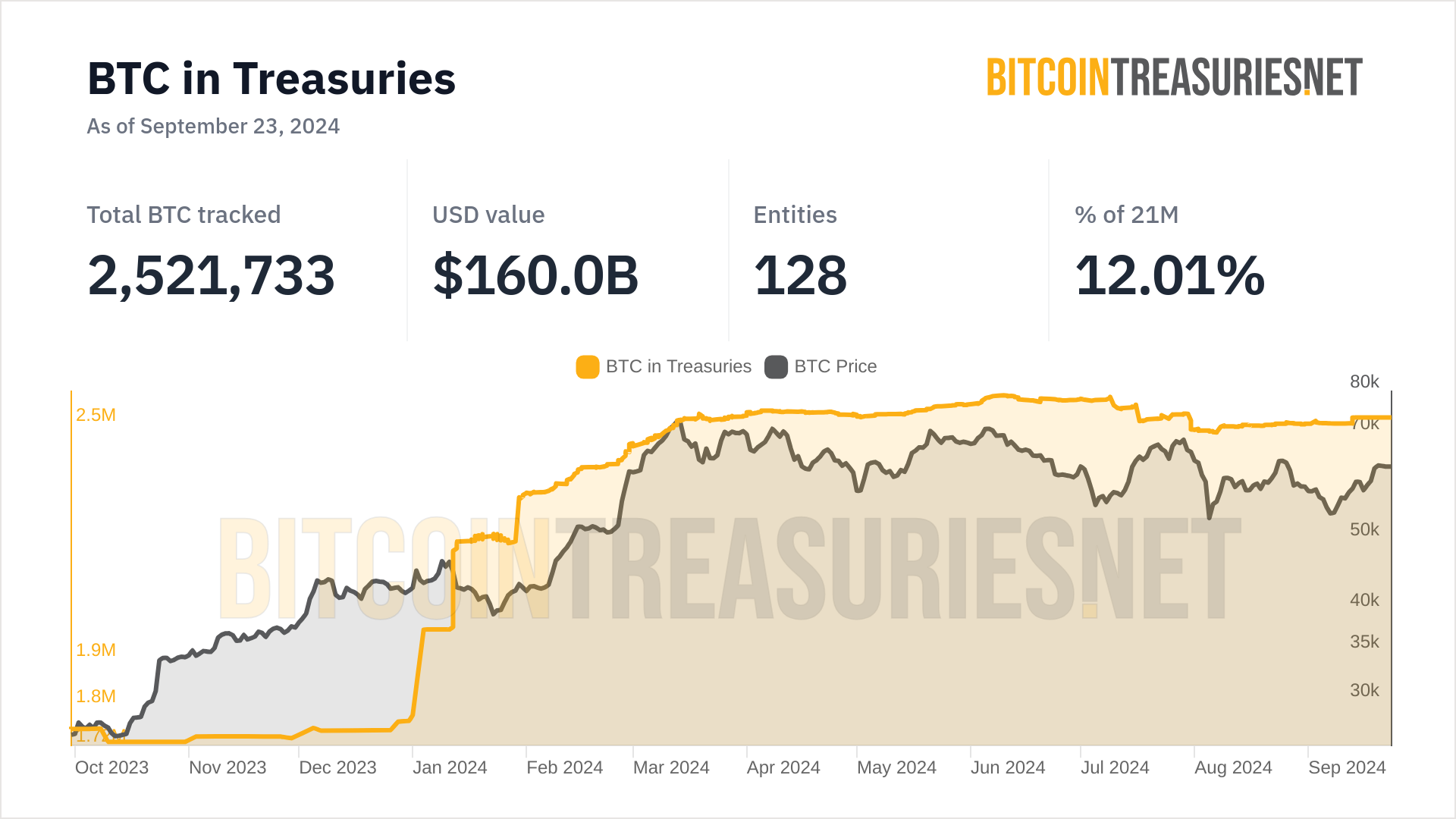Image resolution: width=1456 pixels, height=819 pixels.
Task: Click the BTC in Treasuries title
Action: tap(271, 79)
